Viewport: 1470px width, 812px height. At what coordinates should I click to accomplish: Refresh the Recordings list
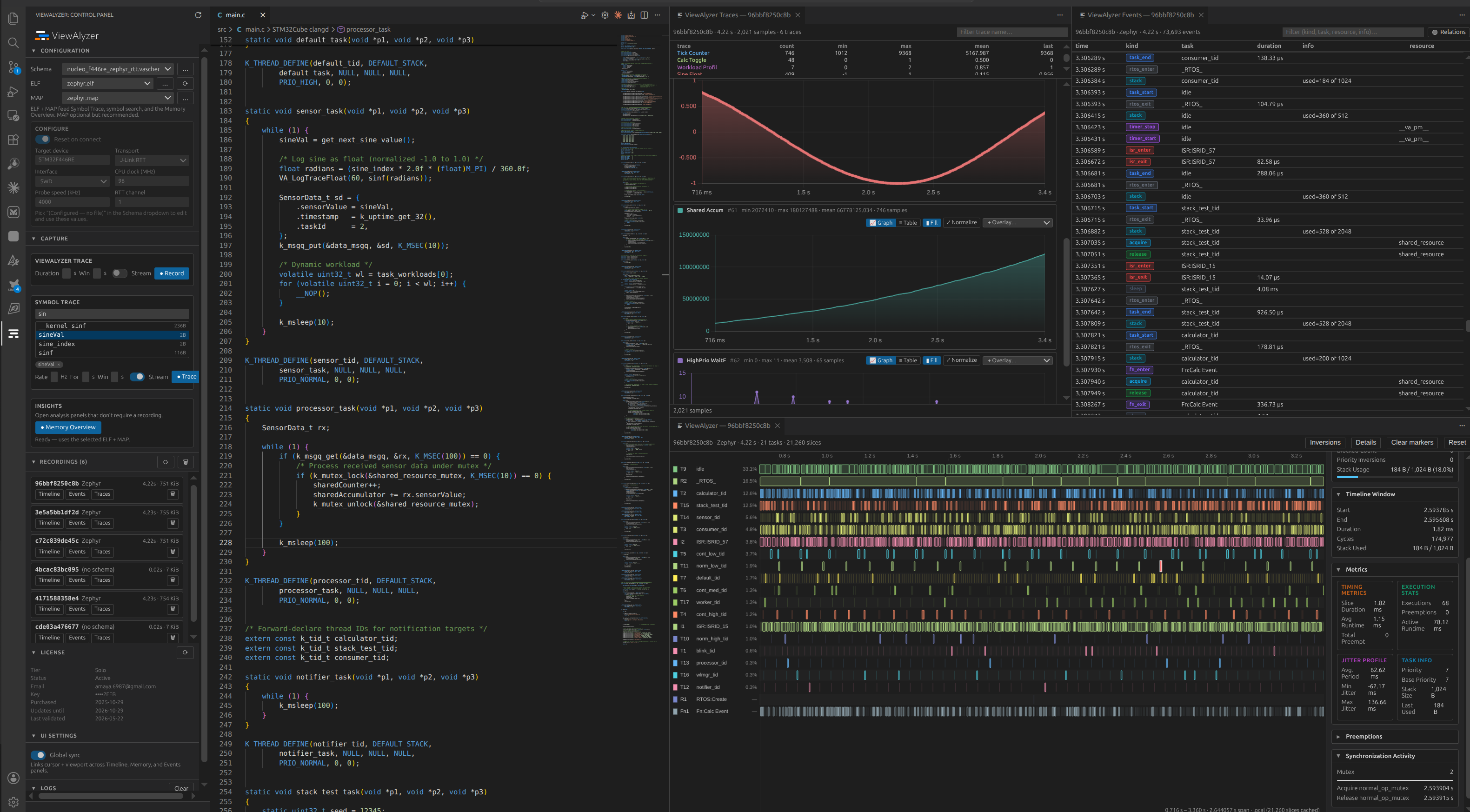(x=166, y=462)
